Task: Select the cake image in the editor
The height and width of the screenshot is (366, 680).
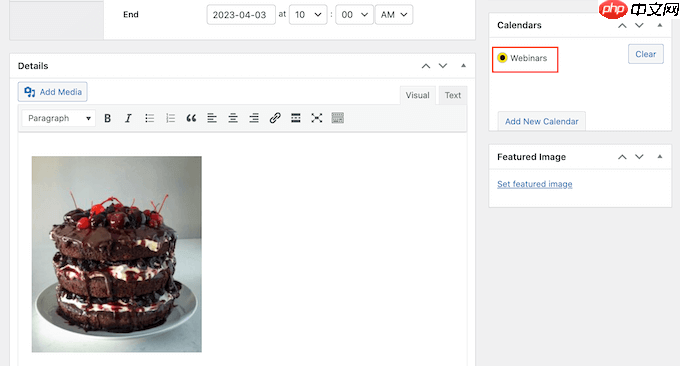Action: [117, 254]
